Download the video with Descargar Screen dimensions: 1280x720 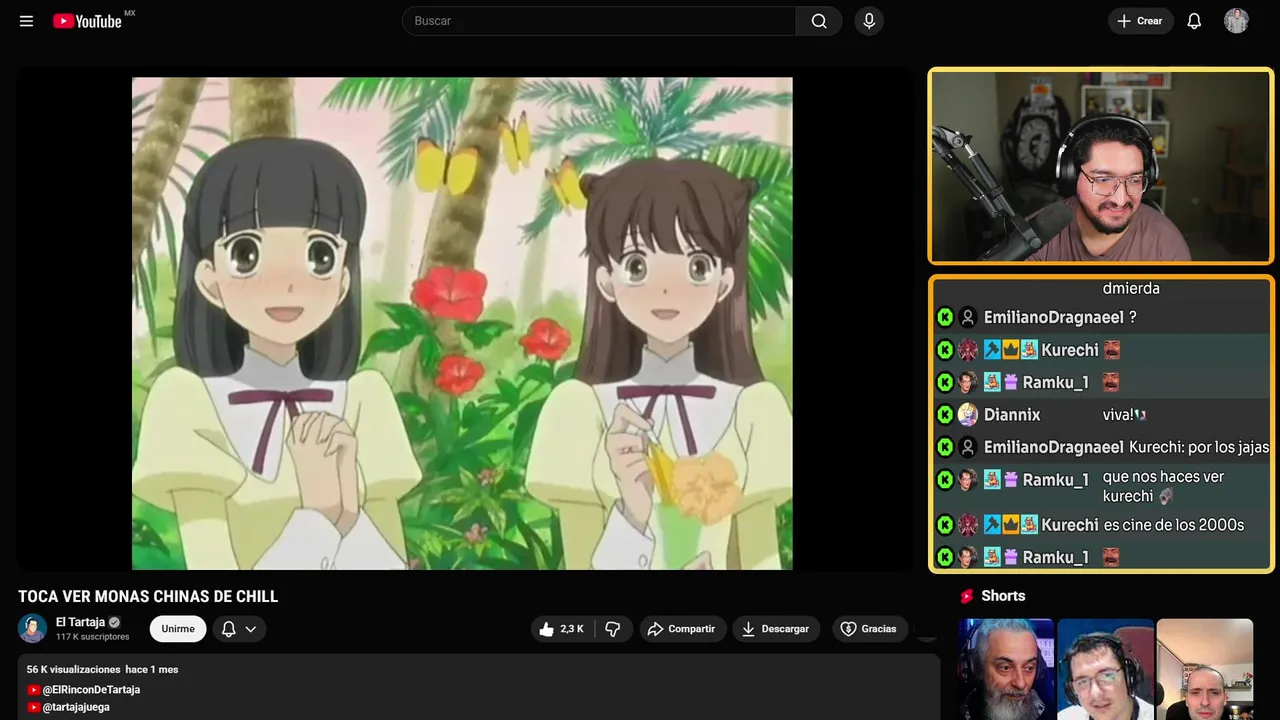pos(776,629)
